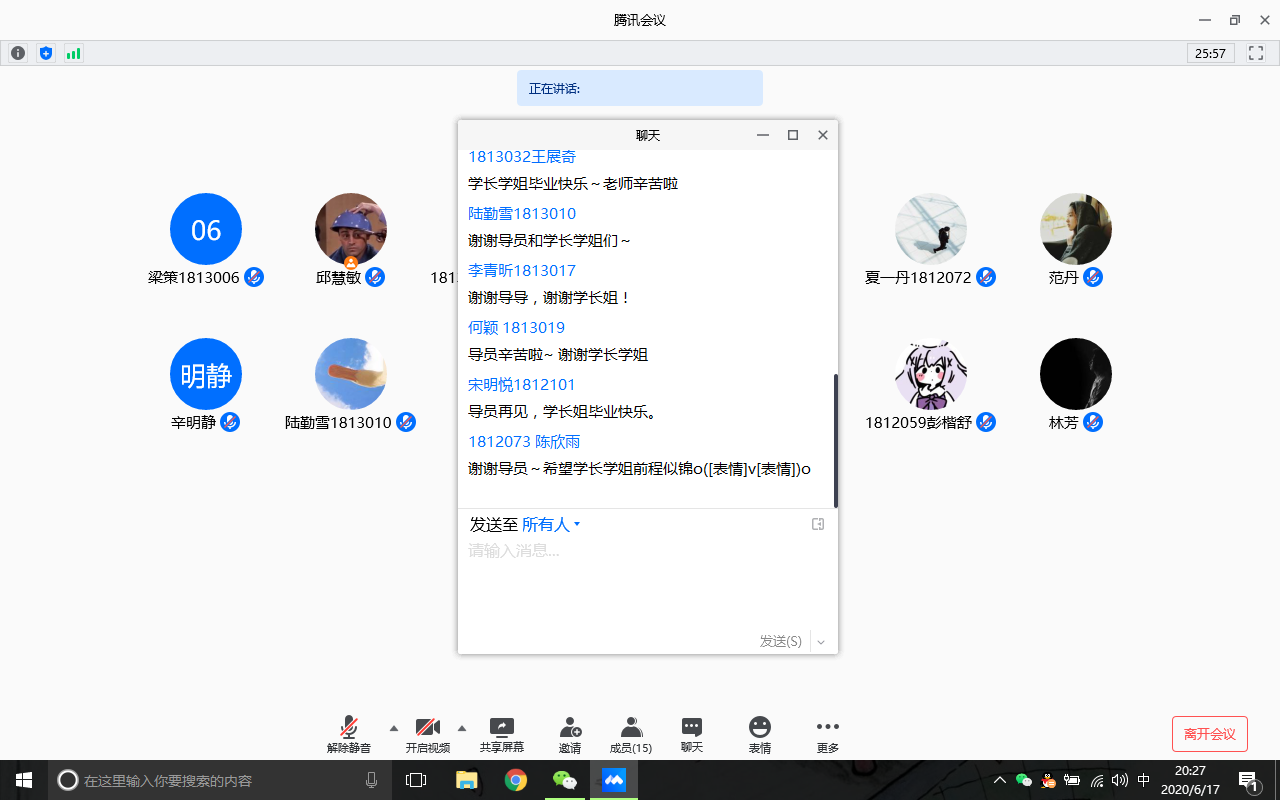Click muted mic icon beside 陆勤雪1813010 name
1280x800 pixels.
tap(405, 422)
